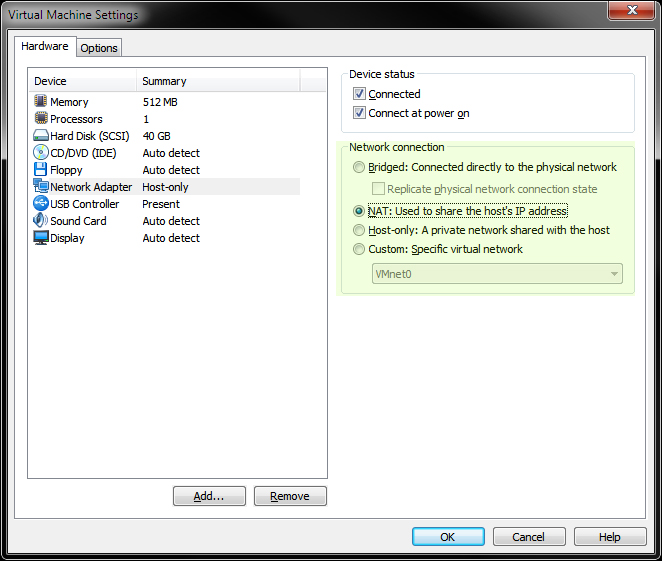Viewport: 662px width, 561px height.
Task: Click the CD/DVD (IDE) disc icon
Action: click(41, 153)
